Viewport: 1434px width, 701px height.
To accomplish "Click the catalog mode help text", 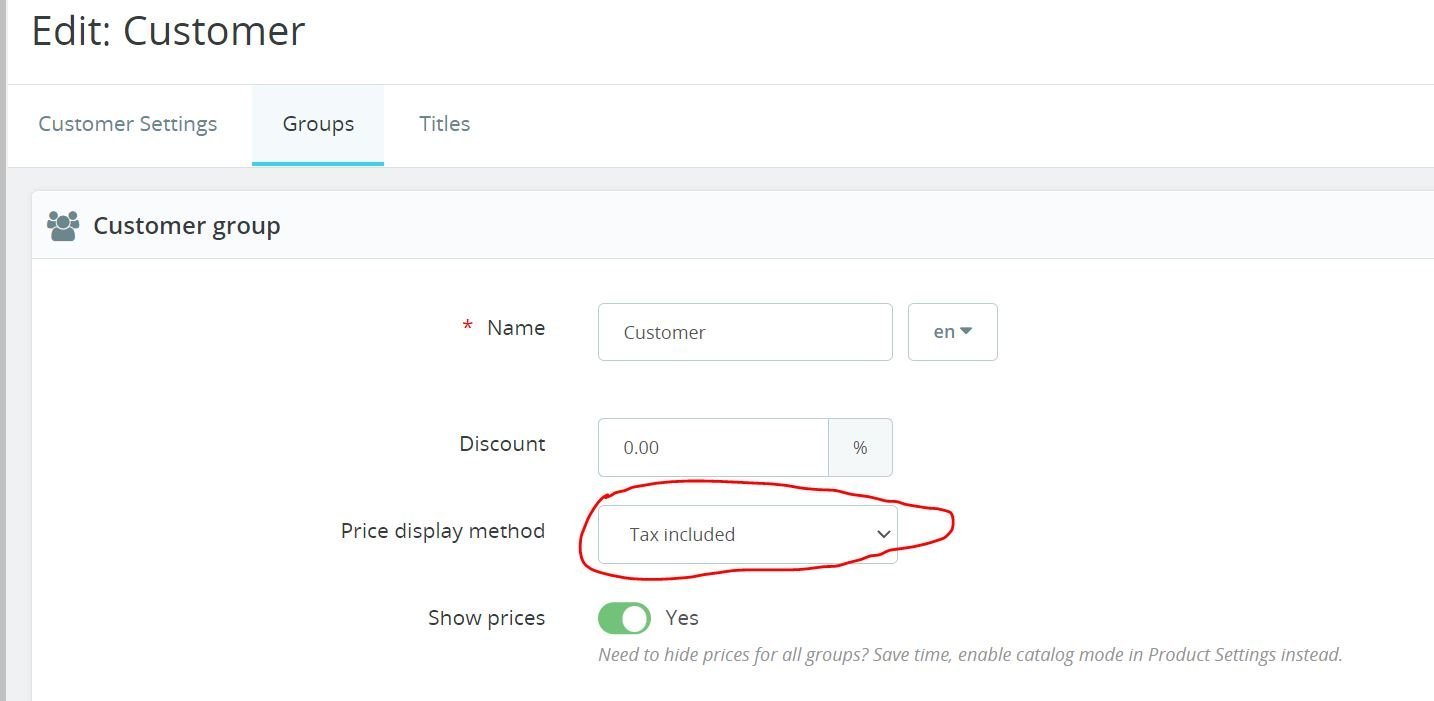I will tap(969, 655).
